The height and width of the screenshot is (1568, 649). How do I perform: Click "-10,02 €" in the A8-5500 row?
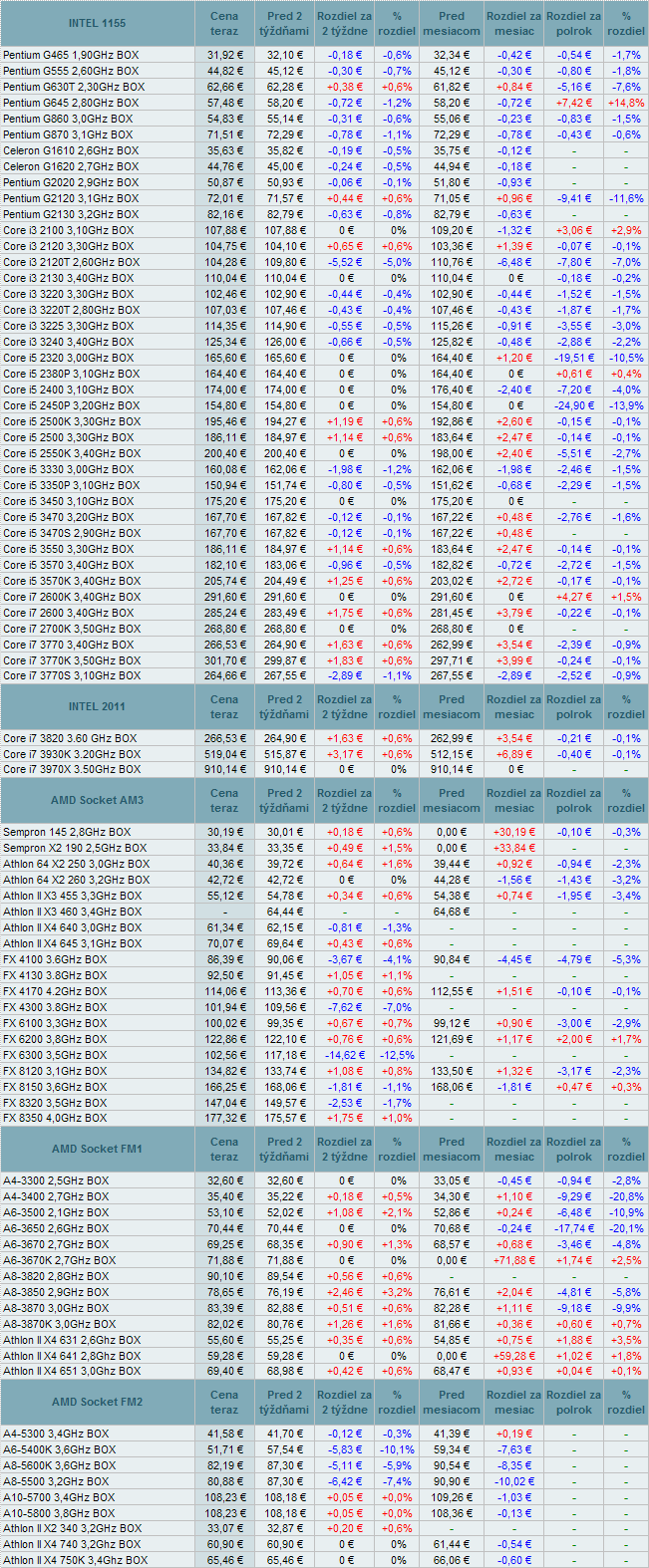(514, 1481)
